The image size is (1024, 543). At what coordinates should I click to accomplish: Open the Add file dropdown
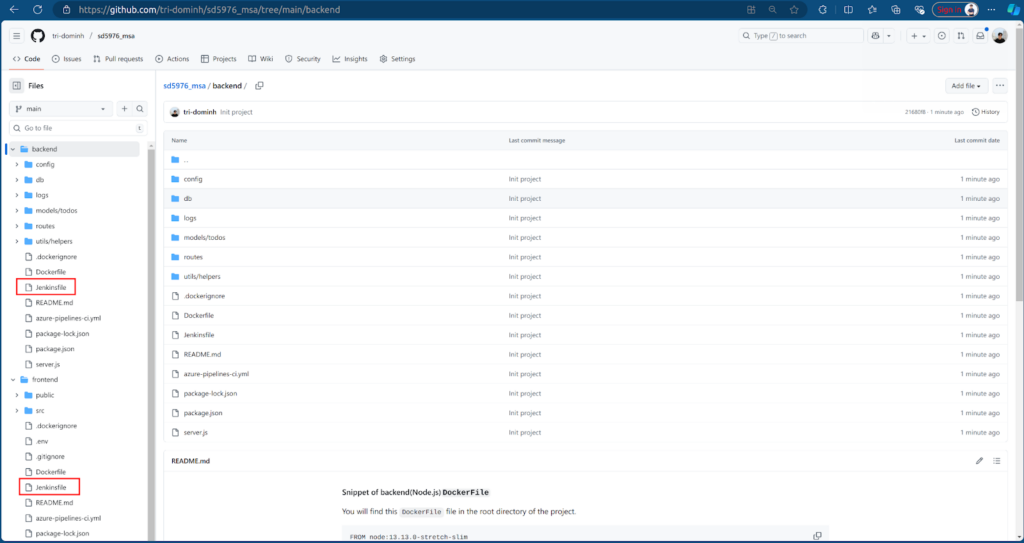(966, 86)
